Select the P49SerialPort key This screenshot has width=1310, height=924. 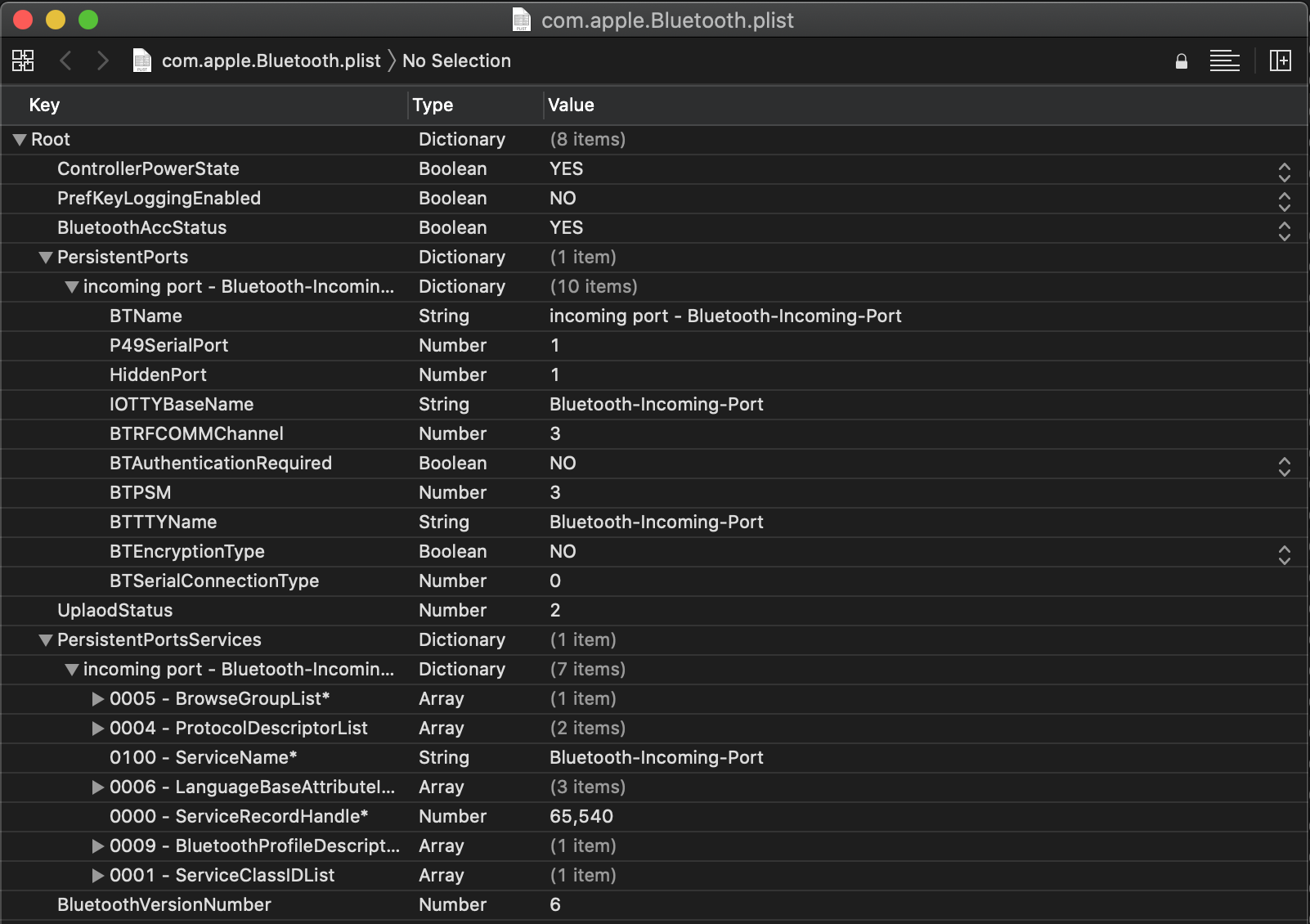point(168,345)
